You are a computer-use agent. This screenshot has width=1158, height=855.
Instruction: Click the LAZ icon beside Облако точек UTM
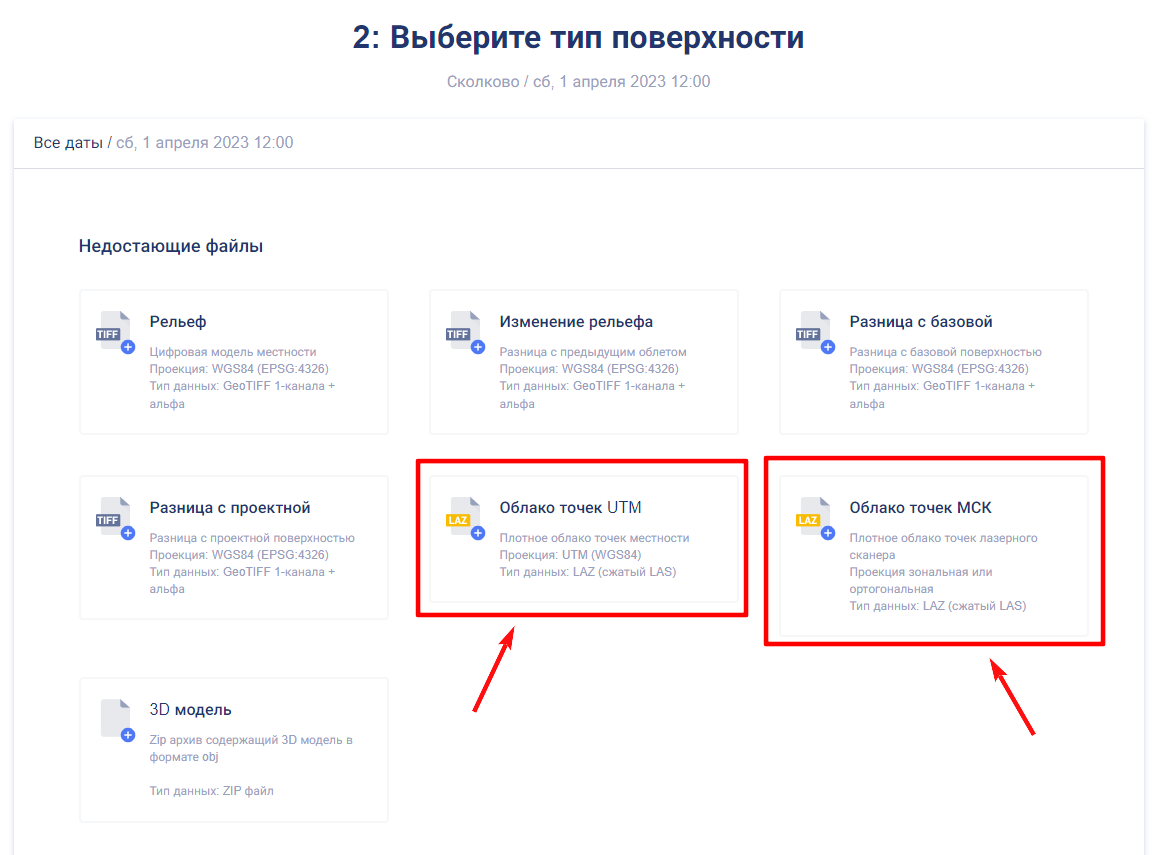(x=464, y=518)
